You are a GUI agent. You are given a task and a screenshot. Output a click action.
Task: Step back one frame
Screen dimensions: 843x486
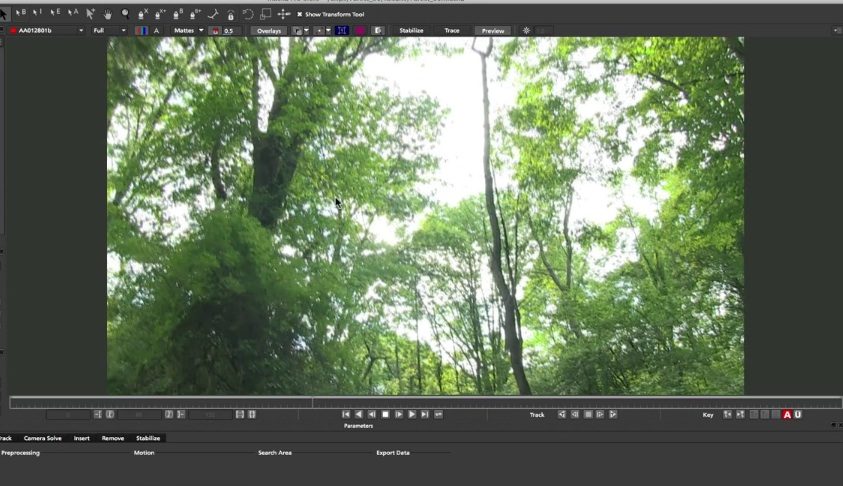click(372, 414)
